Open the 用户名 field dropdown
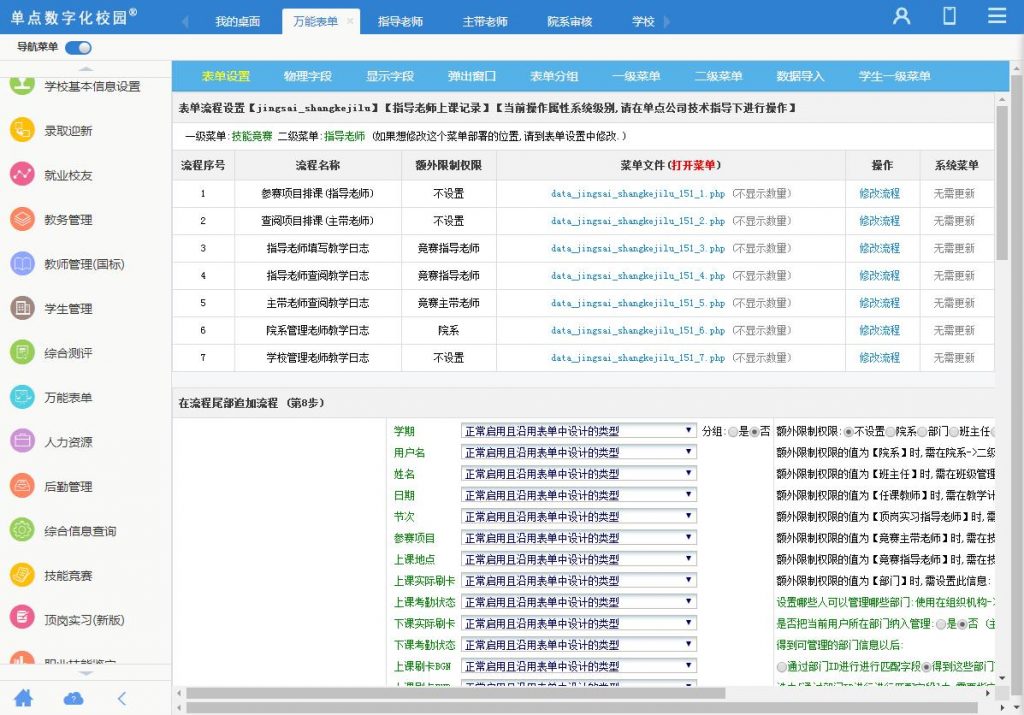 (x=579, y=453)
